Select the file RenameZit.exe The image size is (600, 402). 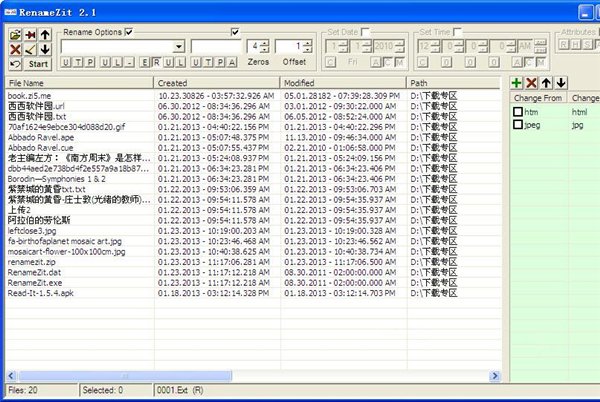[x=35, y=283]
